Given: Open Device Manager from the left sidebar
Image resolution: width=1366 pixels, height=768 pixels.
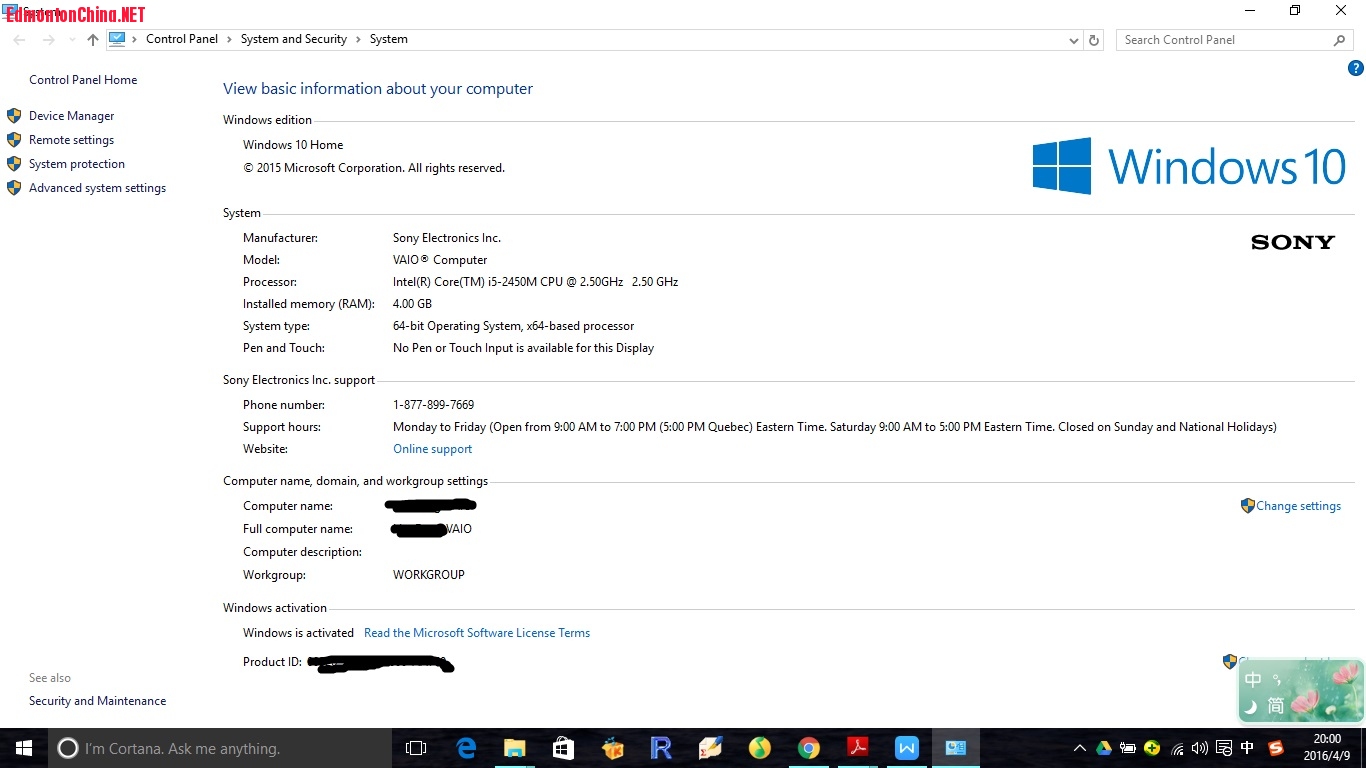Looking at the screenshot, I should [71, 116].
